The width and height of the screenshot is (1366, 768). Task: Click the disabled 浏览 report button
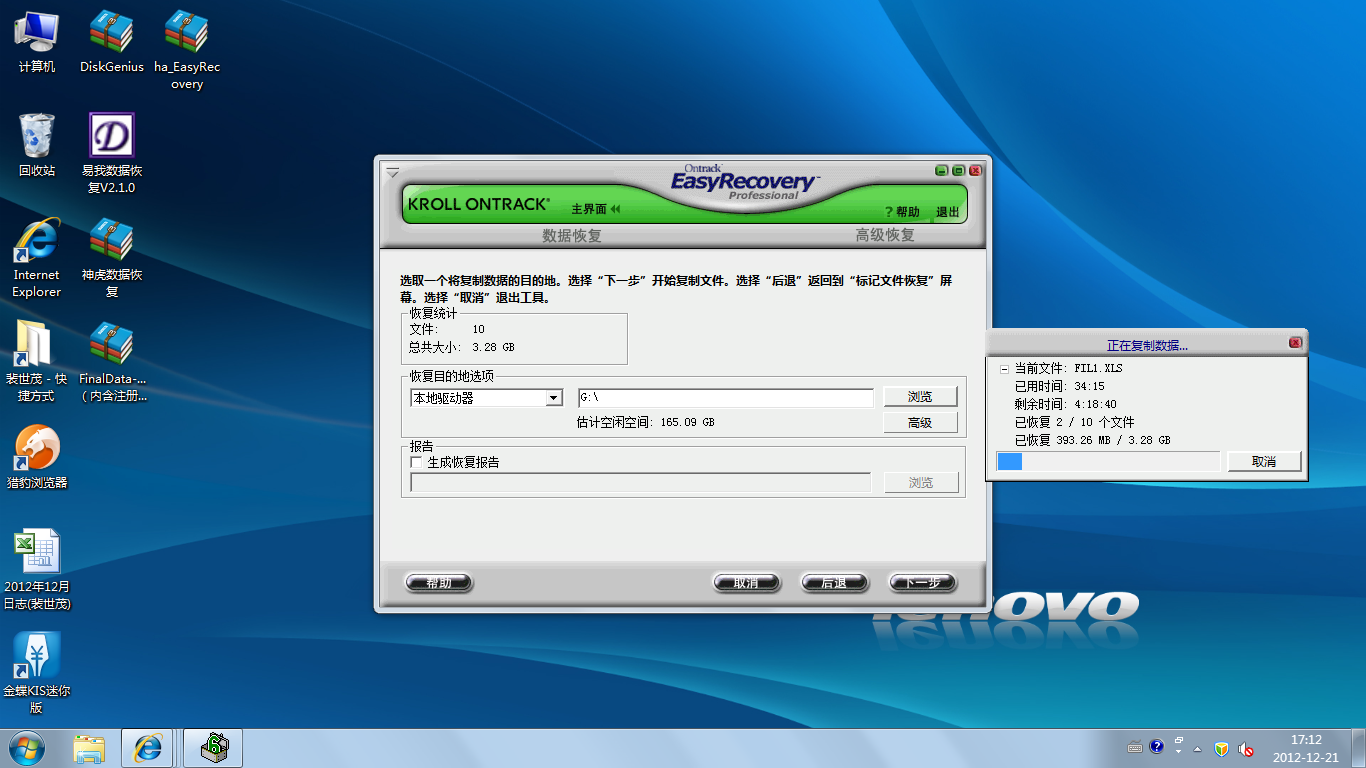click(921, 483)
